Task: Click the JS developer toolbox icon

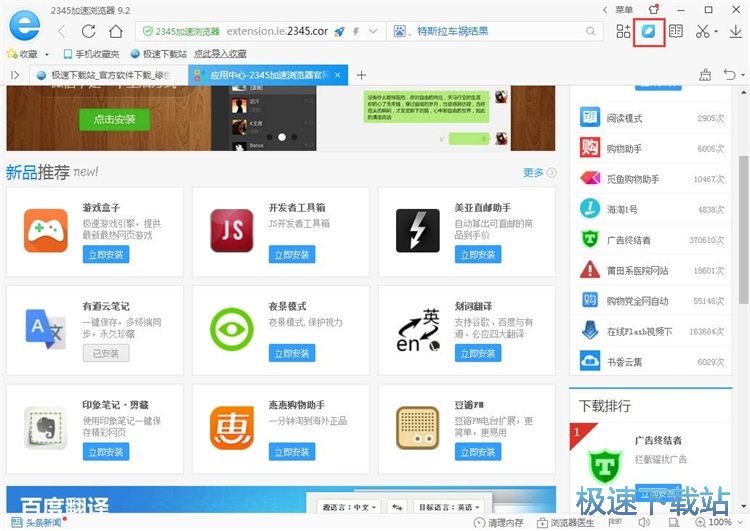Action: pyautogui.click(x=232, y=231)
